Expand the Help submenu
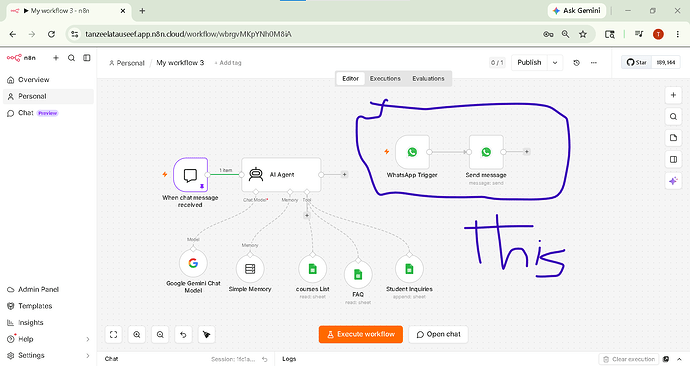 click(x=88, y=339)
